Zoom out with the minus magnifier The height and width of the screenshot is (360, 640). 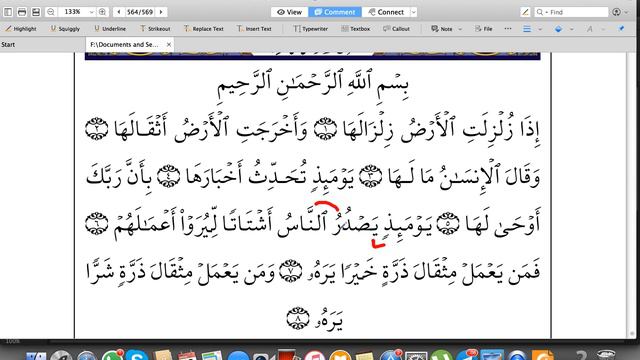point(51,12)
